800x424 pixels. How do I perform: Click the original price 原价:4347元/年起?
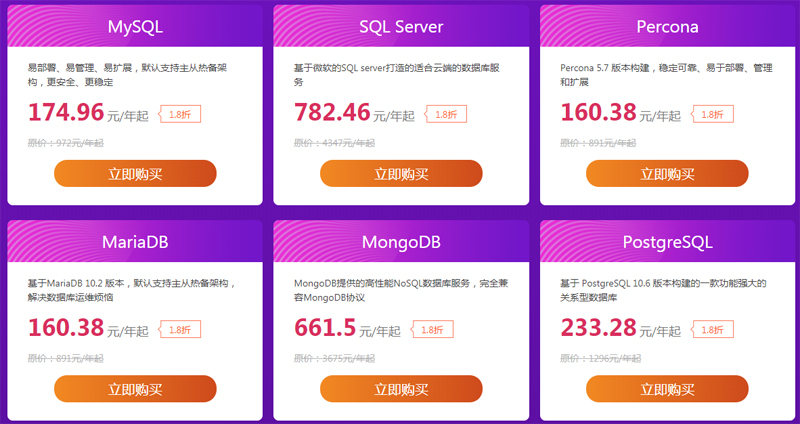point(334,143)
